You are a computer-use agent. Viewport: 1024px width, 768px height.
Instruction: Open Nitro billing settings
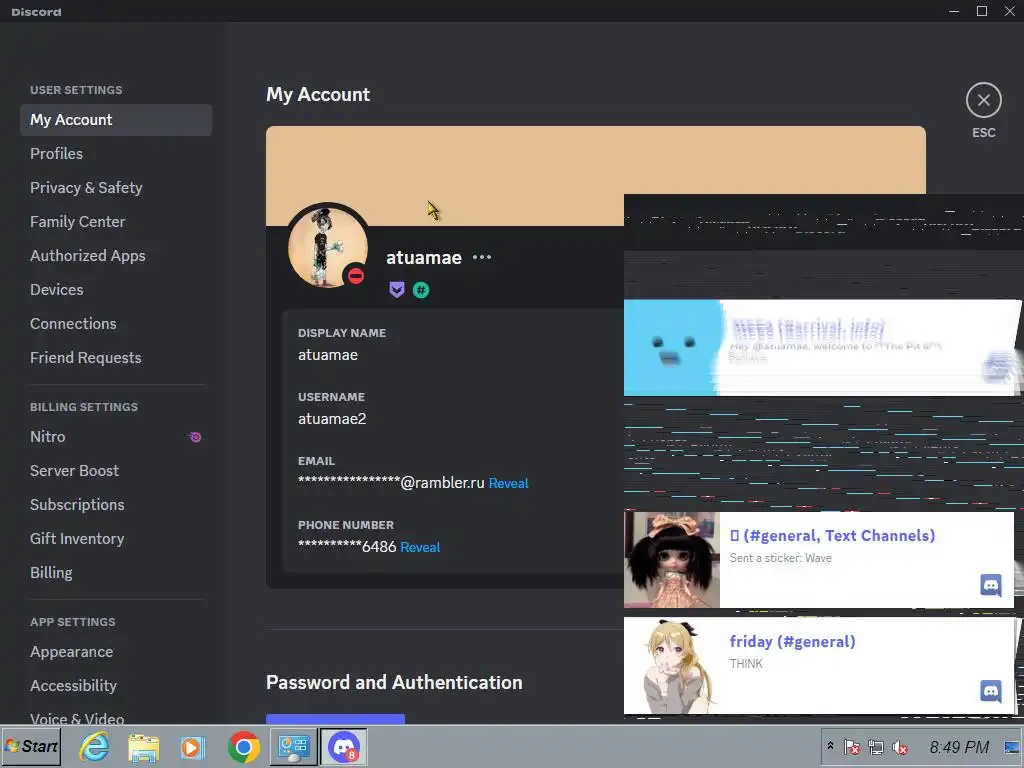(116, 436)
